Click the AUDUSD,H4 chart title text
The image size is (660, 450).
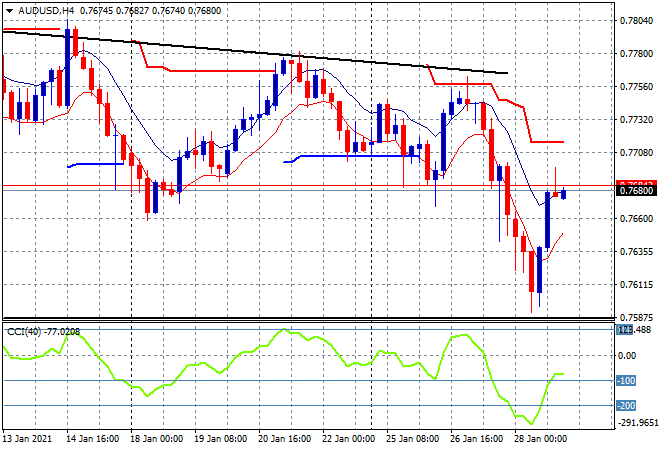click(x=47, y=11)
